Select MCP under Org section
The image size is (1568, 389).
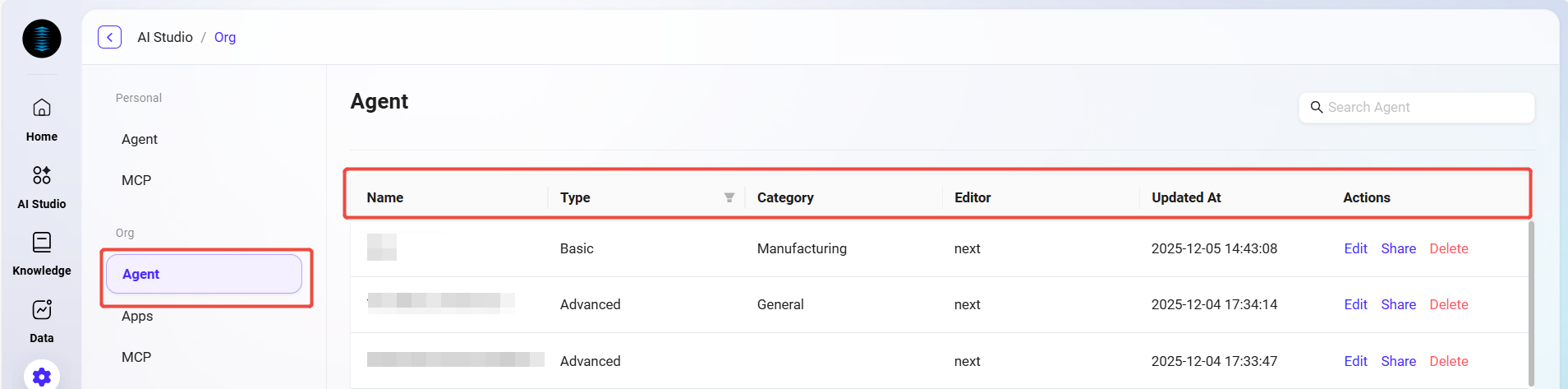136,357
